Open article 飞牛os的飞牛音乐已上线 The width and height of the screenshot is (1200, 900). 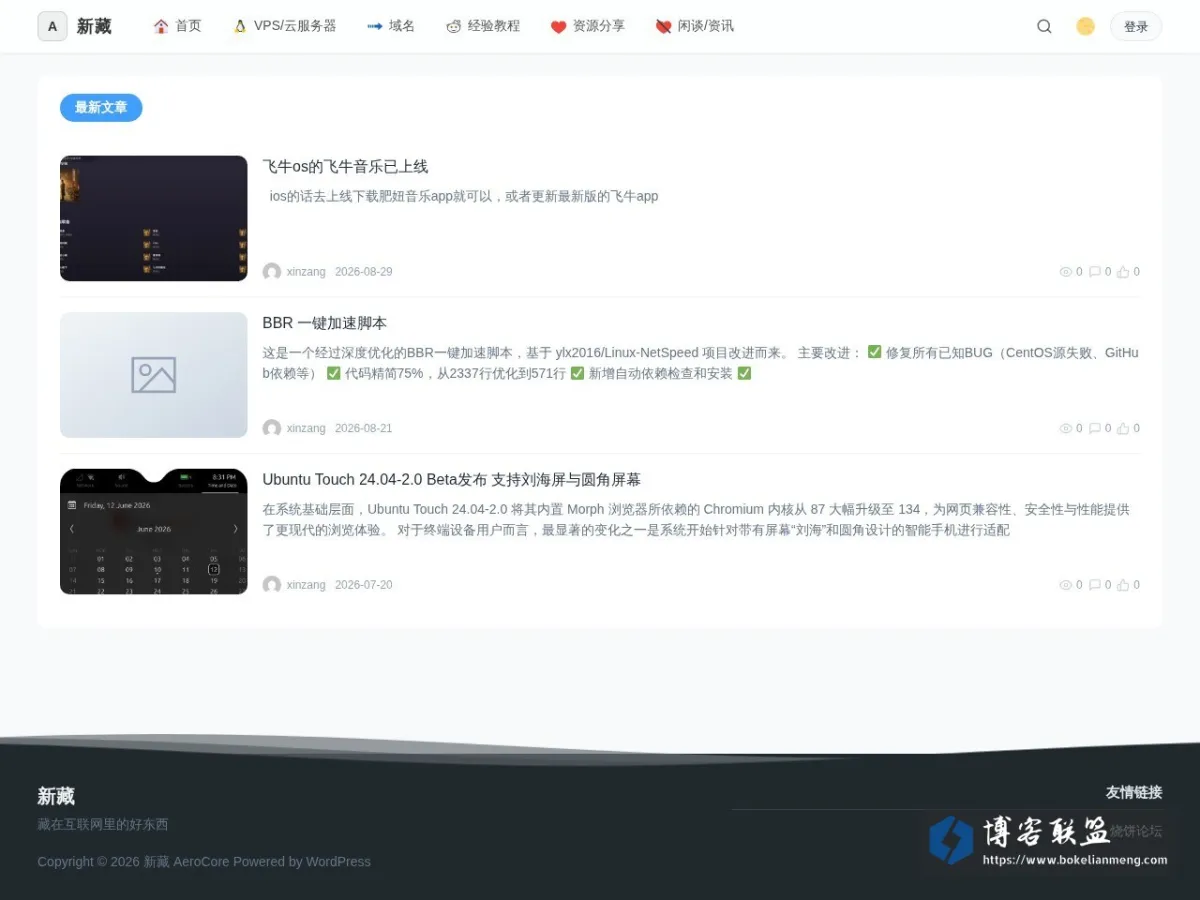coord(345,166)
